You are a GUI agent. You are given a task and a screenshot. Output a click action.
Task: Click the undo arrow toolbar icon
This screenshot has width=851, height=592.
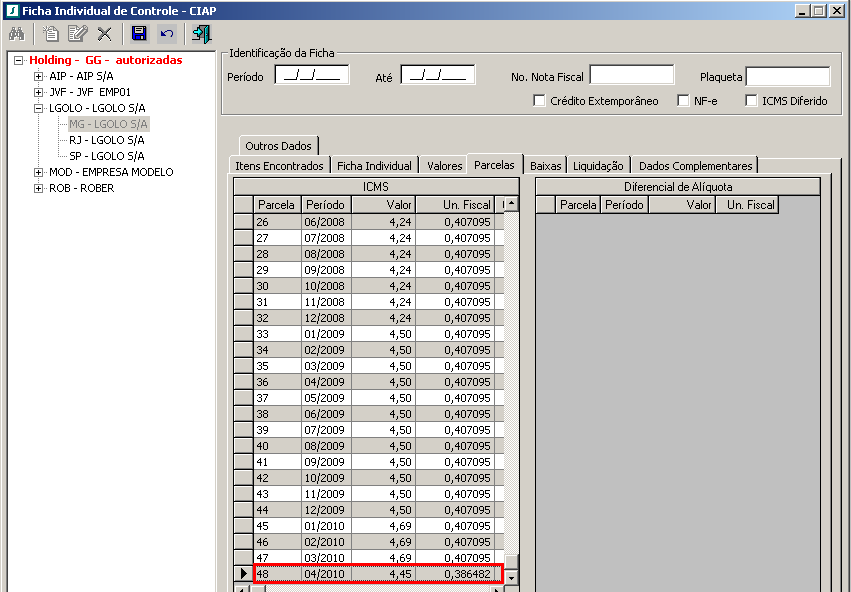point(166,34)
